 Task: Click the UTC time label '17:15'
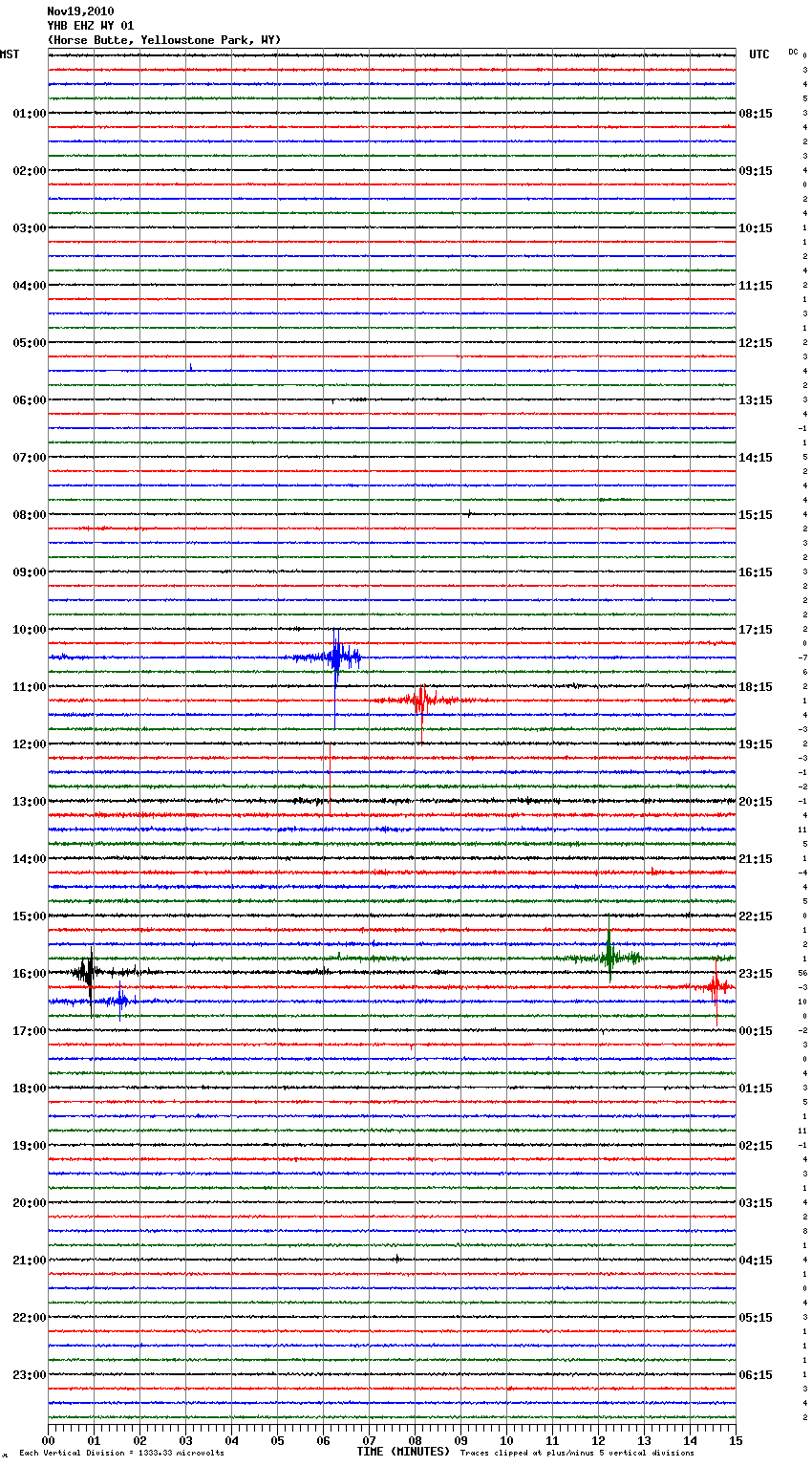(x=756, y=630)
